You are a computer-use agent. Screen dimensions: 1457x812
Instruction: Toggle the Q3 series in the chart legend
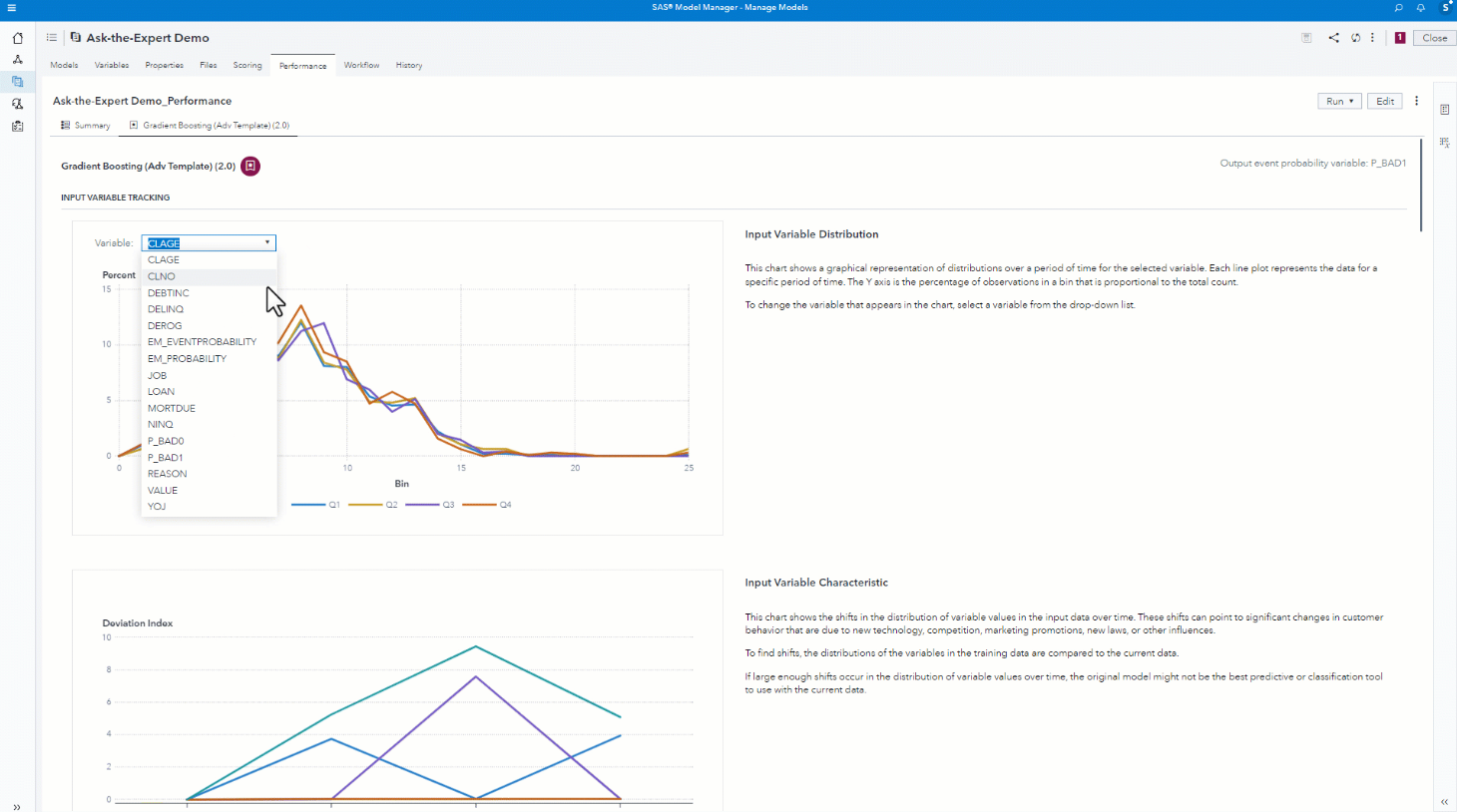coord(431,505)
